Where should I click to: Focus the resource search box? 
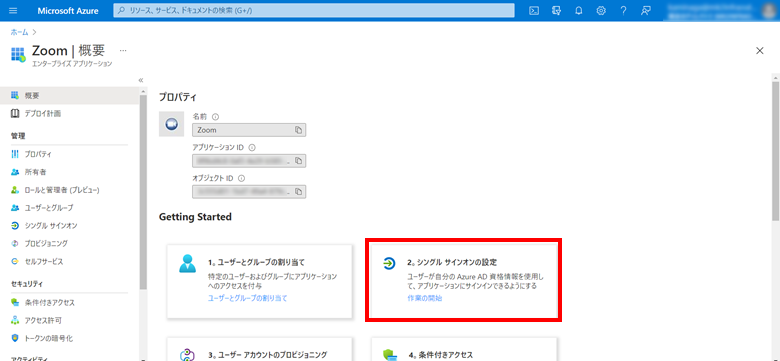[x=314, y=10]
